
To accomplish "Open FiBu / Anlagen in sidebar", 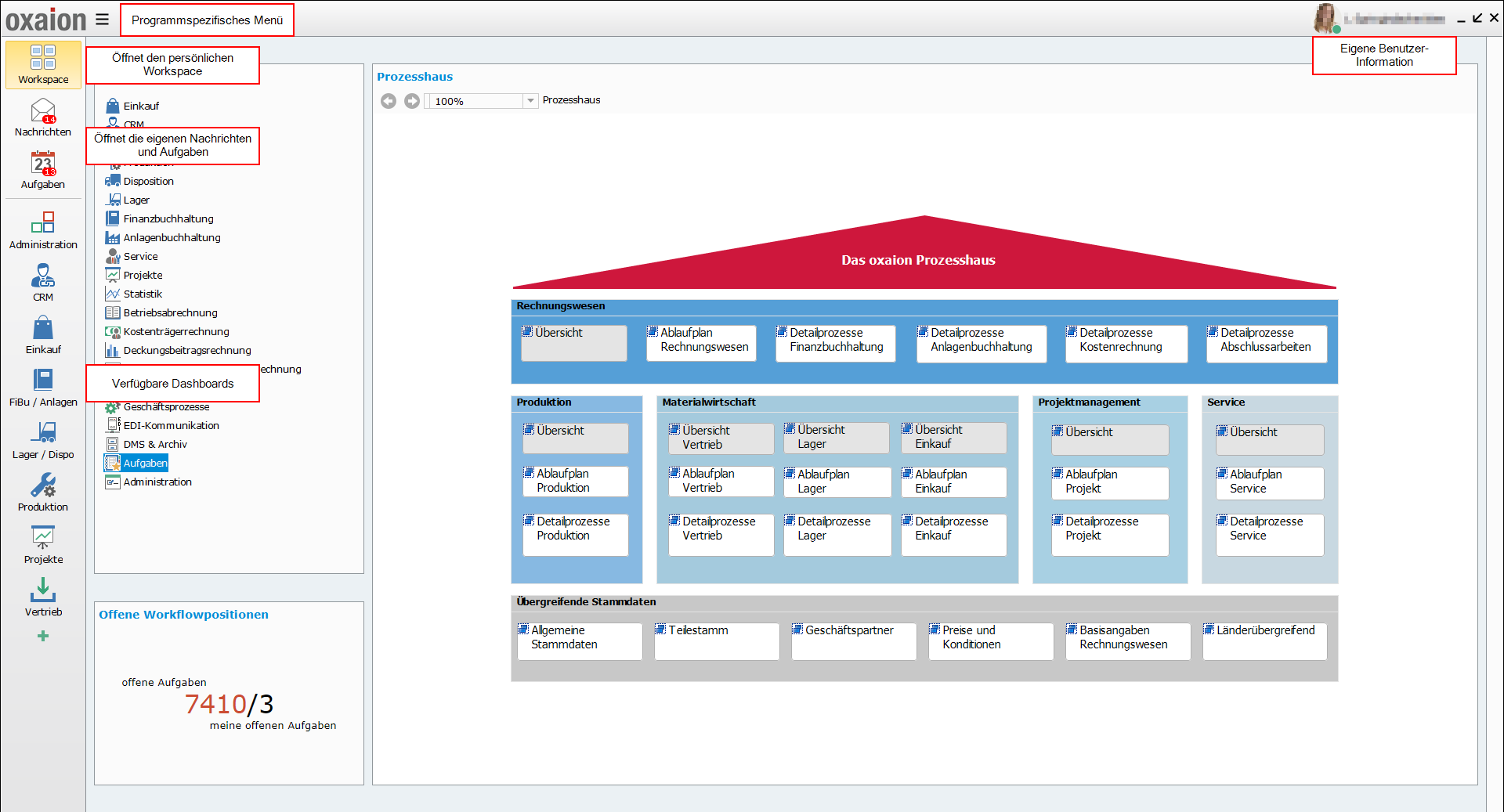I will [x=43, y=388].
